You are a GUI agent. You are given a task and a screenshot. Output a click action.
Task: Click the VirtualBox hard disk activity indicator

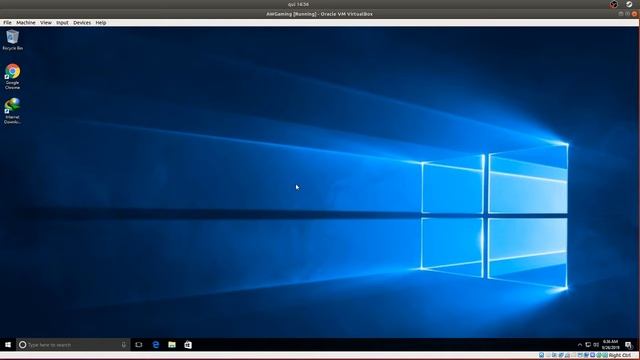541,356
